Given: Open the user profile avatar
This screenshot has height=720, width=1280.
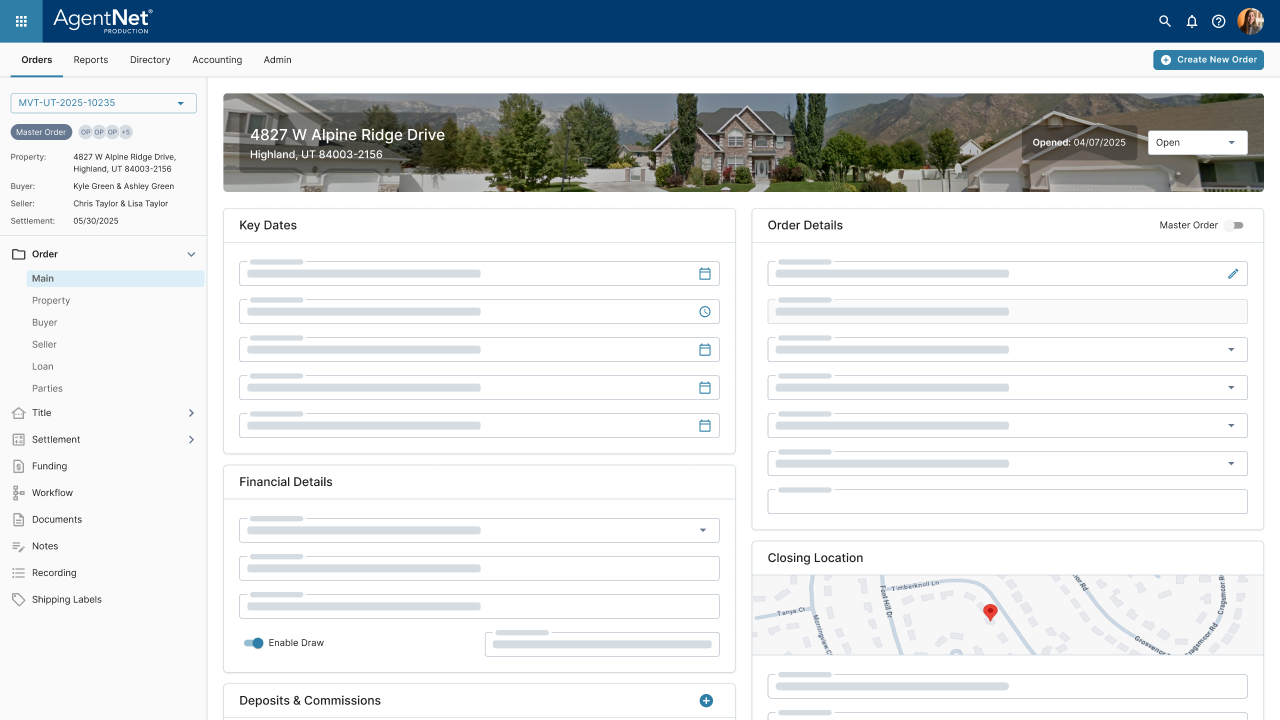Looking at the screenshot, I should (1251, 21).
